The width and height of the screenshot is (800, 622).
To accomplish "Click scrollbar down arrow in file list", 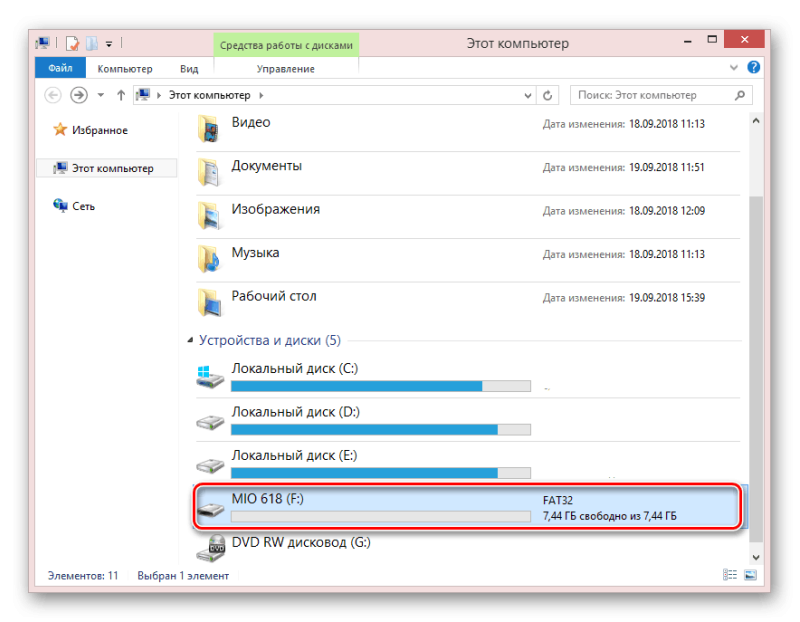I will tap(756, 557).
